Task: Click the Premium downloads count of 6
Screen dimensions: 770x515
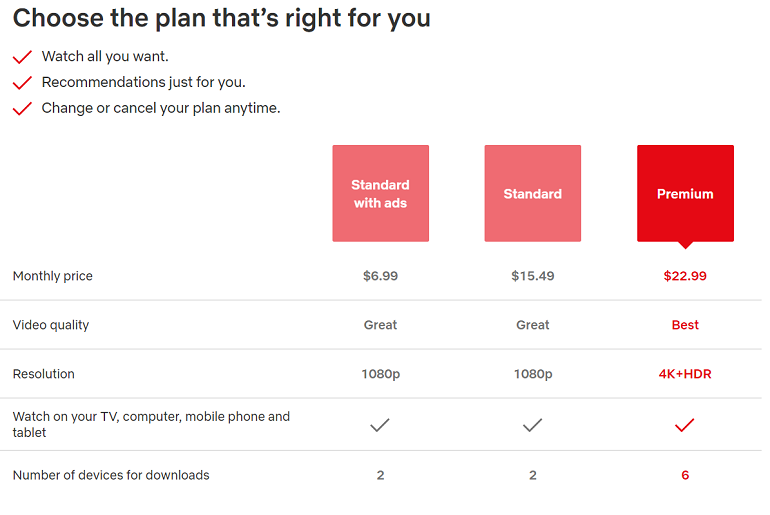Action: pyautogui.click(x=685, y=475)
